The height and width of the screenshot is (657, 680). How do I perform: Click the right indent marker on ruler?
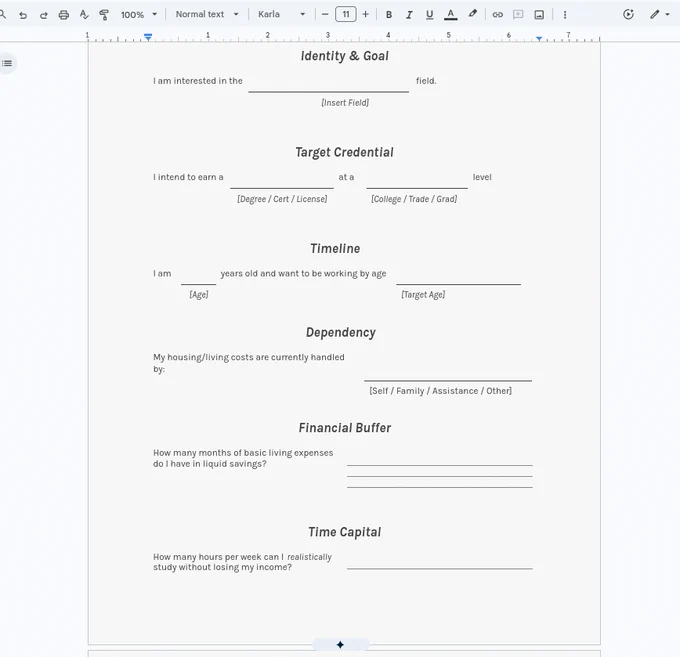[x=539, y=39]
